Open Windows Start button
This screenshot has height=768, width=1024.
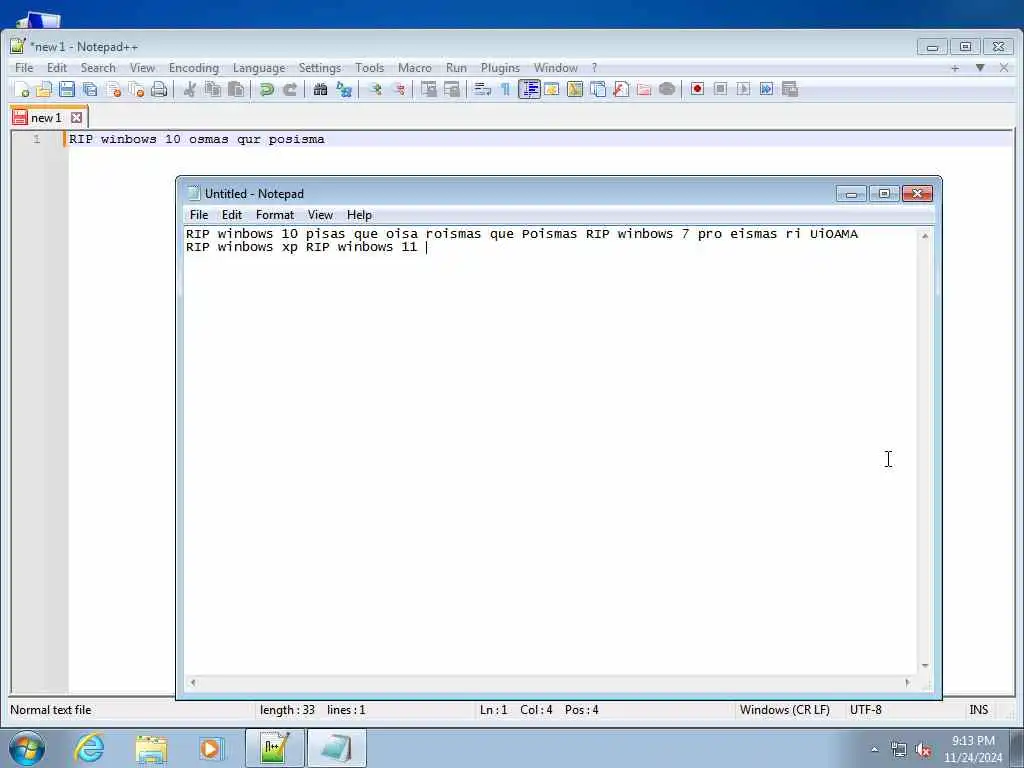(x=27, y=748)
